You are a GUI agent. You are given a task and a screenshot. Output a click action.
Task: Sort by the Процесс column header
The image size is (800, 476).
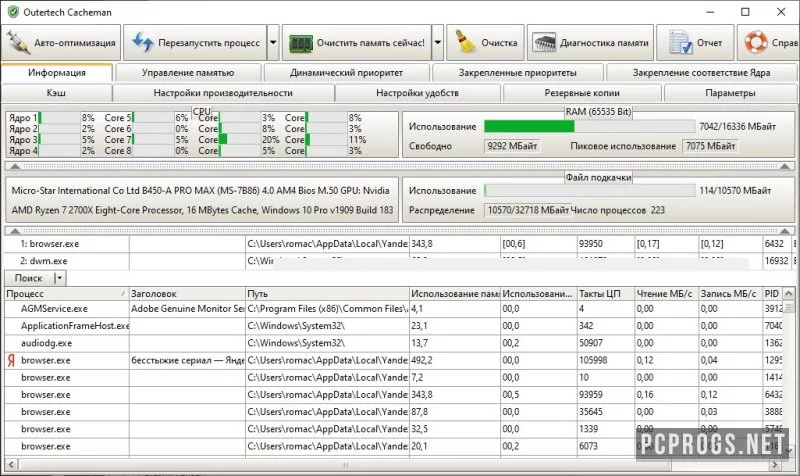[x=67, y=294]
